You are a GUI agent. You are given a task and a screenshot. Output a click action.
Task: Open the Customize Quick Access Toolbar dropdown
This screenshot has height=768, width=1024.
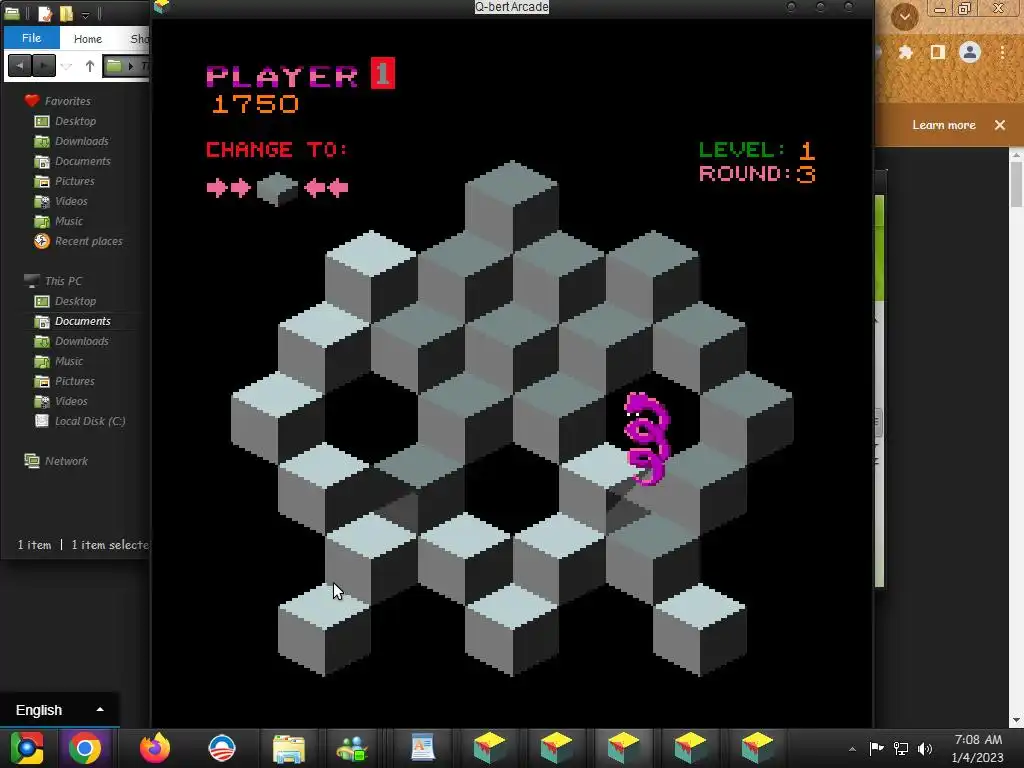85,14
